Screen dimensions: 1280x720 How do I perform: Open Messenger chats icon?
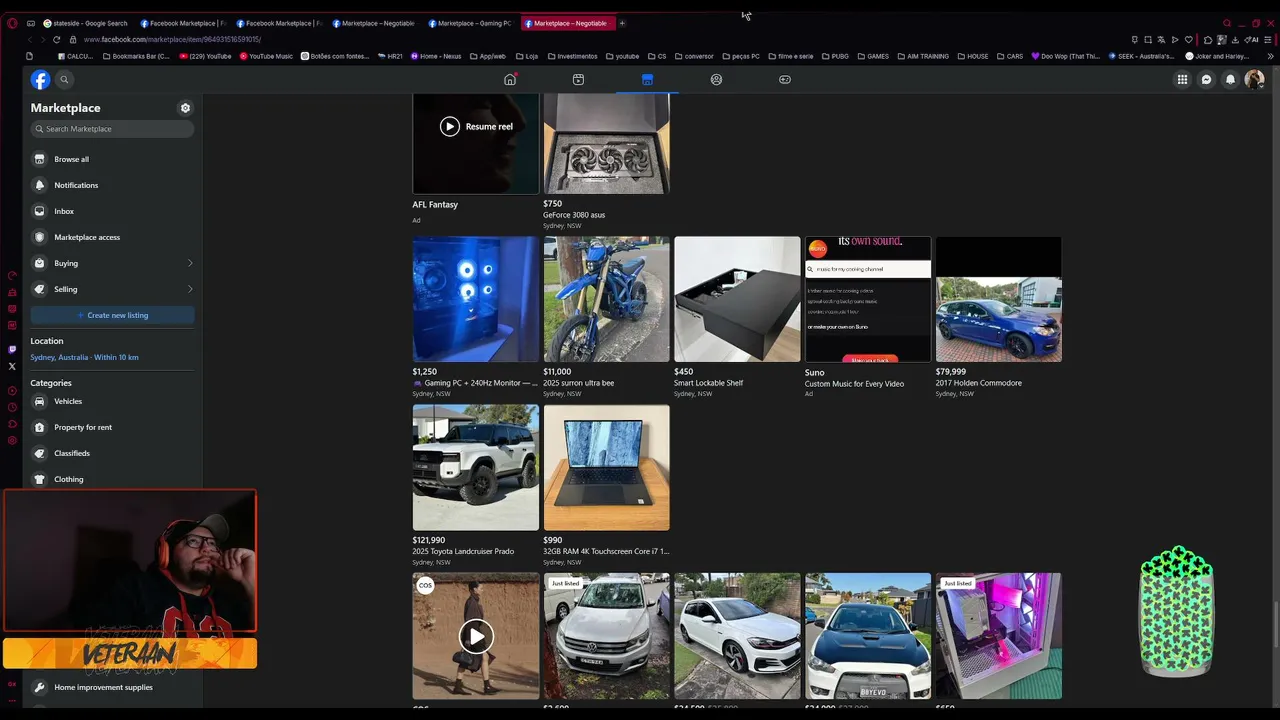click(1207, 80)
